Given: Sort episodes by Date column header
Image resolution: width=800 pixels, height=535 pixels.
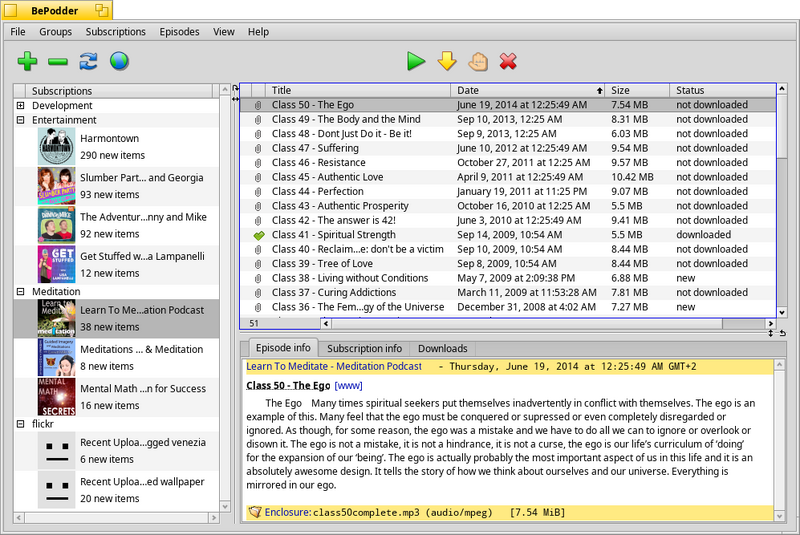Looking at the screenshot, I should (527, 90).
